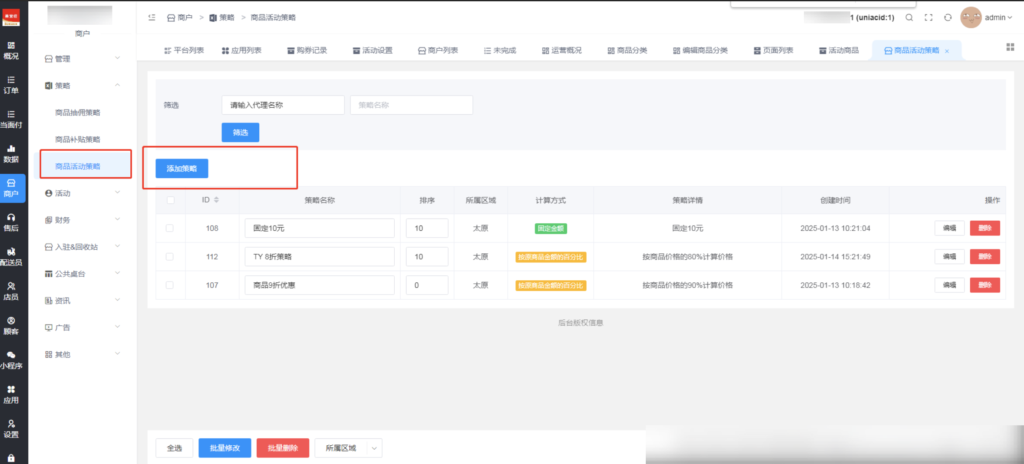
Task: Switch to the 平台列表 tab
Action: click(x=184, y=50)
